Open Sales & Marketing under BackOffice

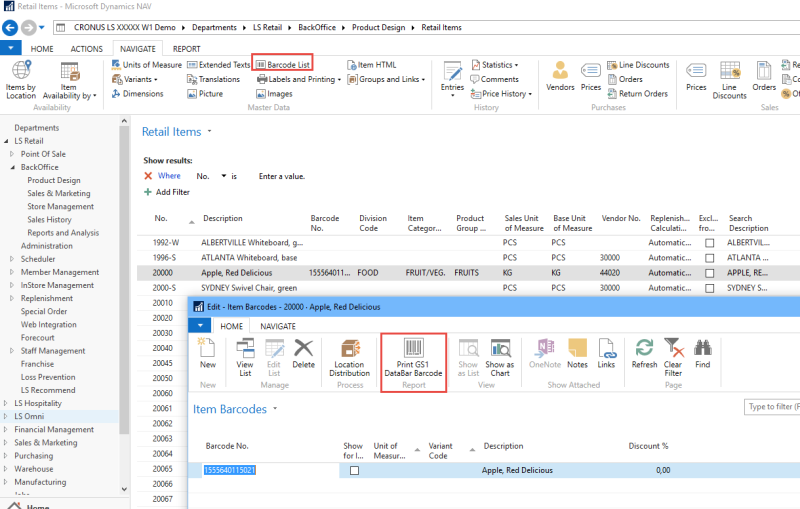point(59,193)
